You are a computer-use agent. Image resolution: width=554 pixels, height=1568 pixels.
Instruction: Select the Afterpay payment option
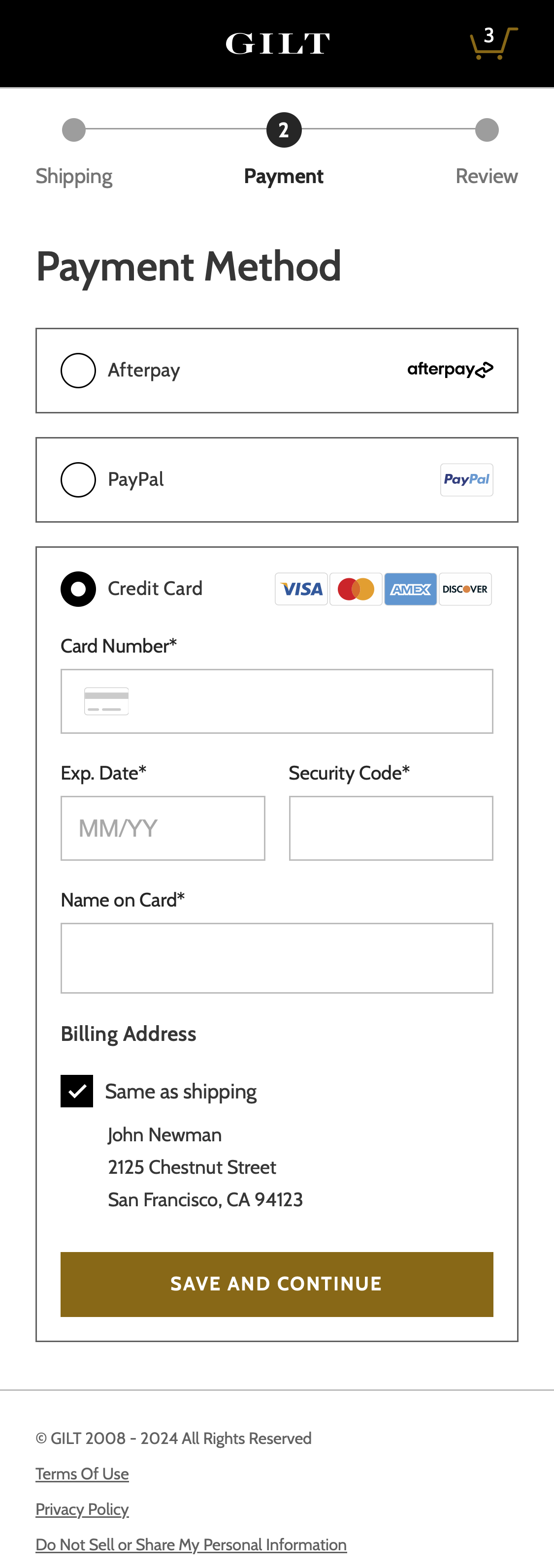click(78, 370)
